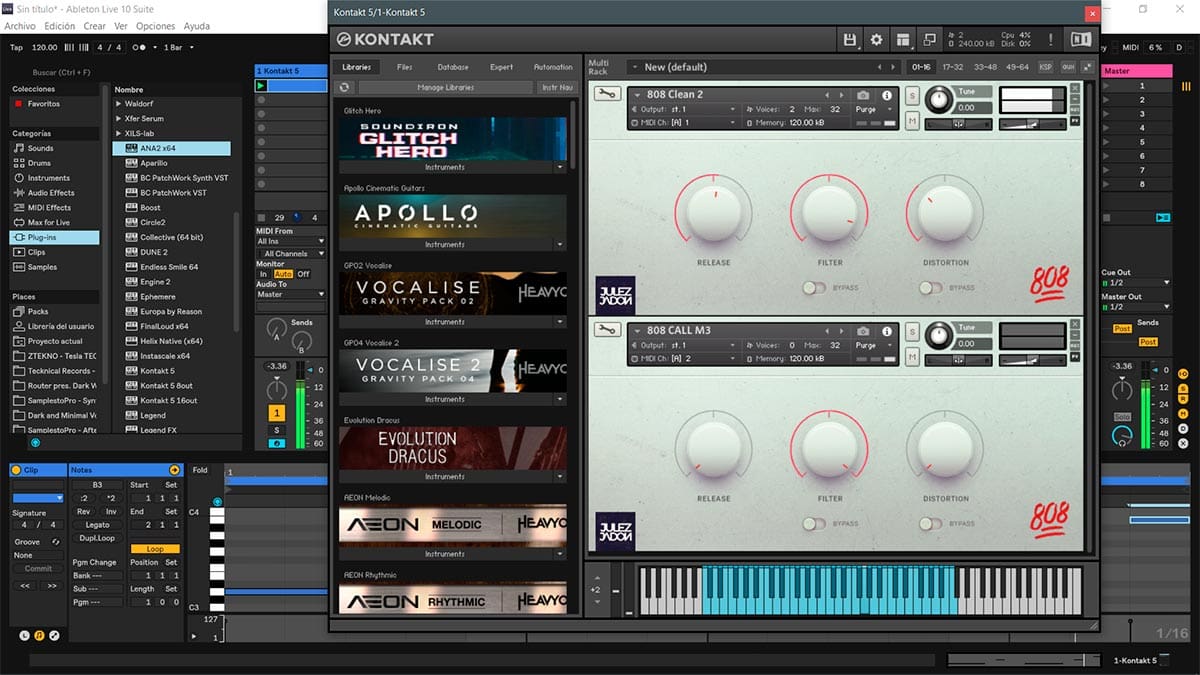Open Kontakt options gear
Image resolution: width=1200 pixels, height=675 pixels.
click(877, 39)
